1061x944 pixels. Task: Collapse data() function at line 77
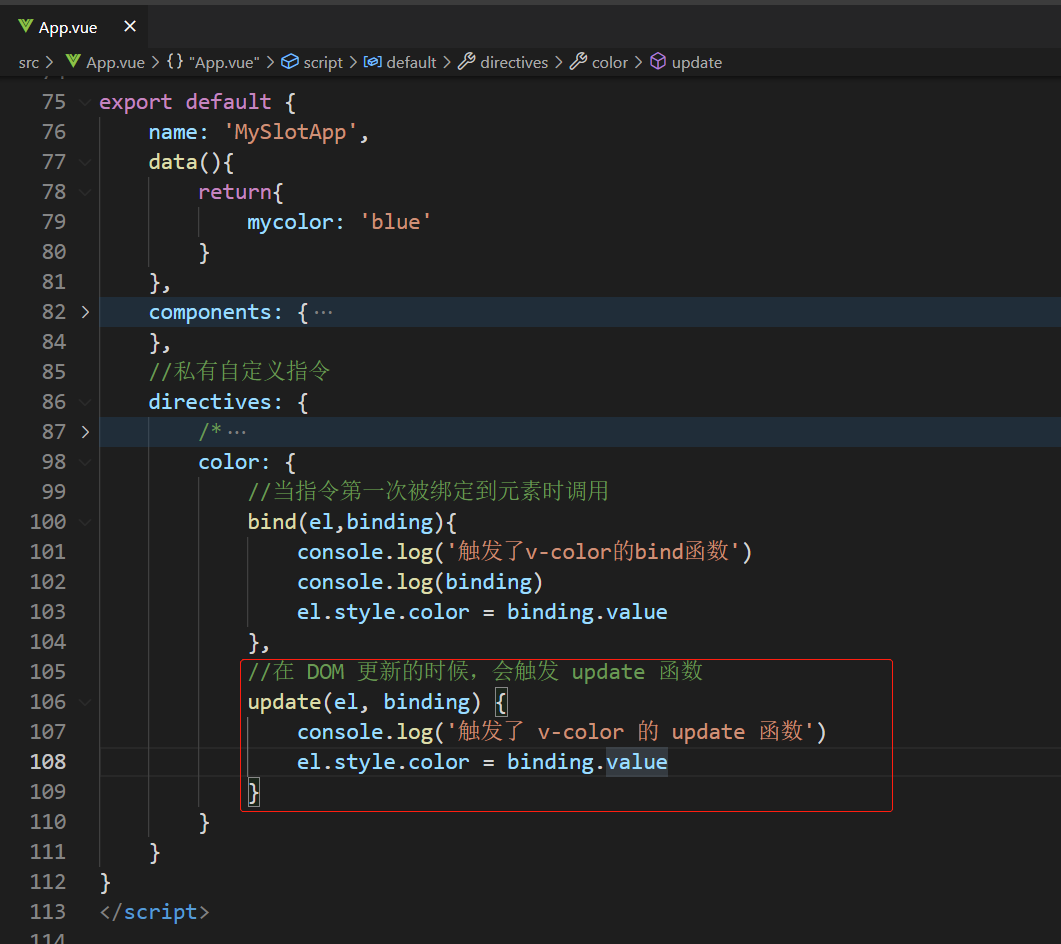[85, 162]
